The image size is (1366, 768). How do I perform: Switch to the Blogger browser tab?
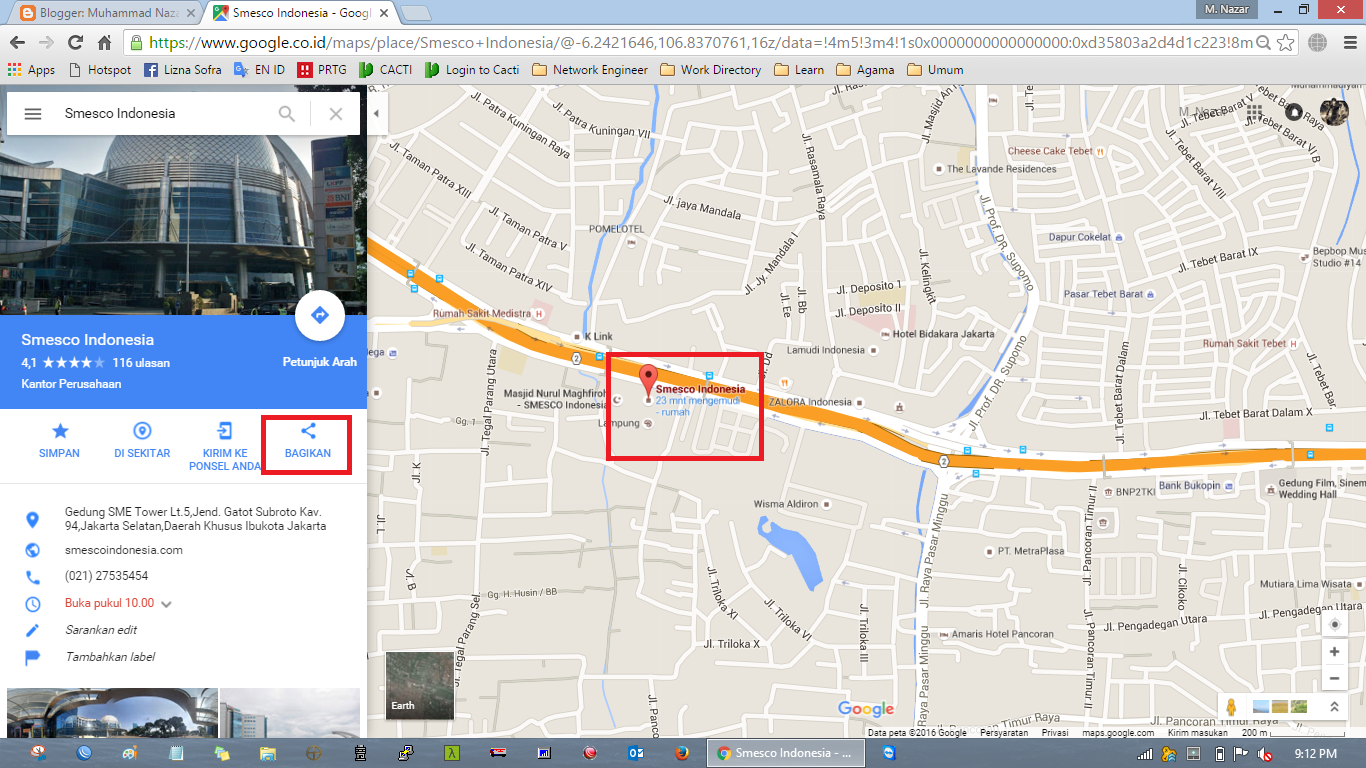95,13
